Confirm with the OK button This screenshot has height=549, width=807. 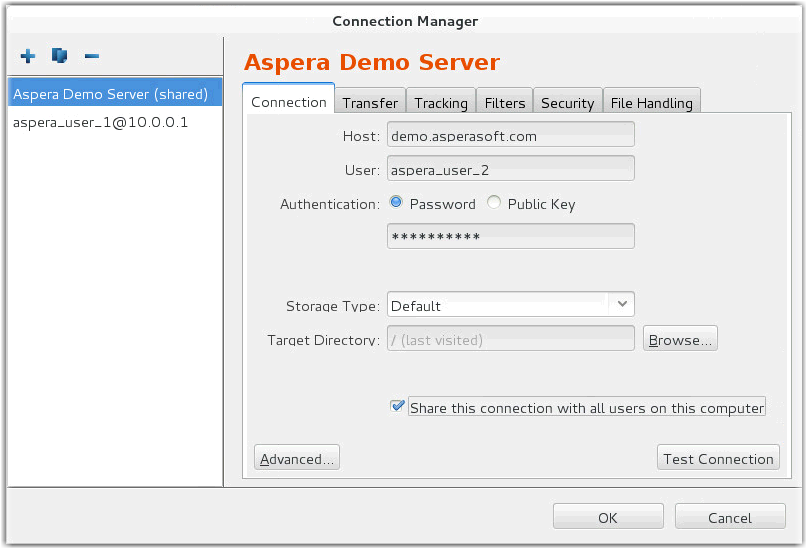click(608, 517)
